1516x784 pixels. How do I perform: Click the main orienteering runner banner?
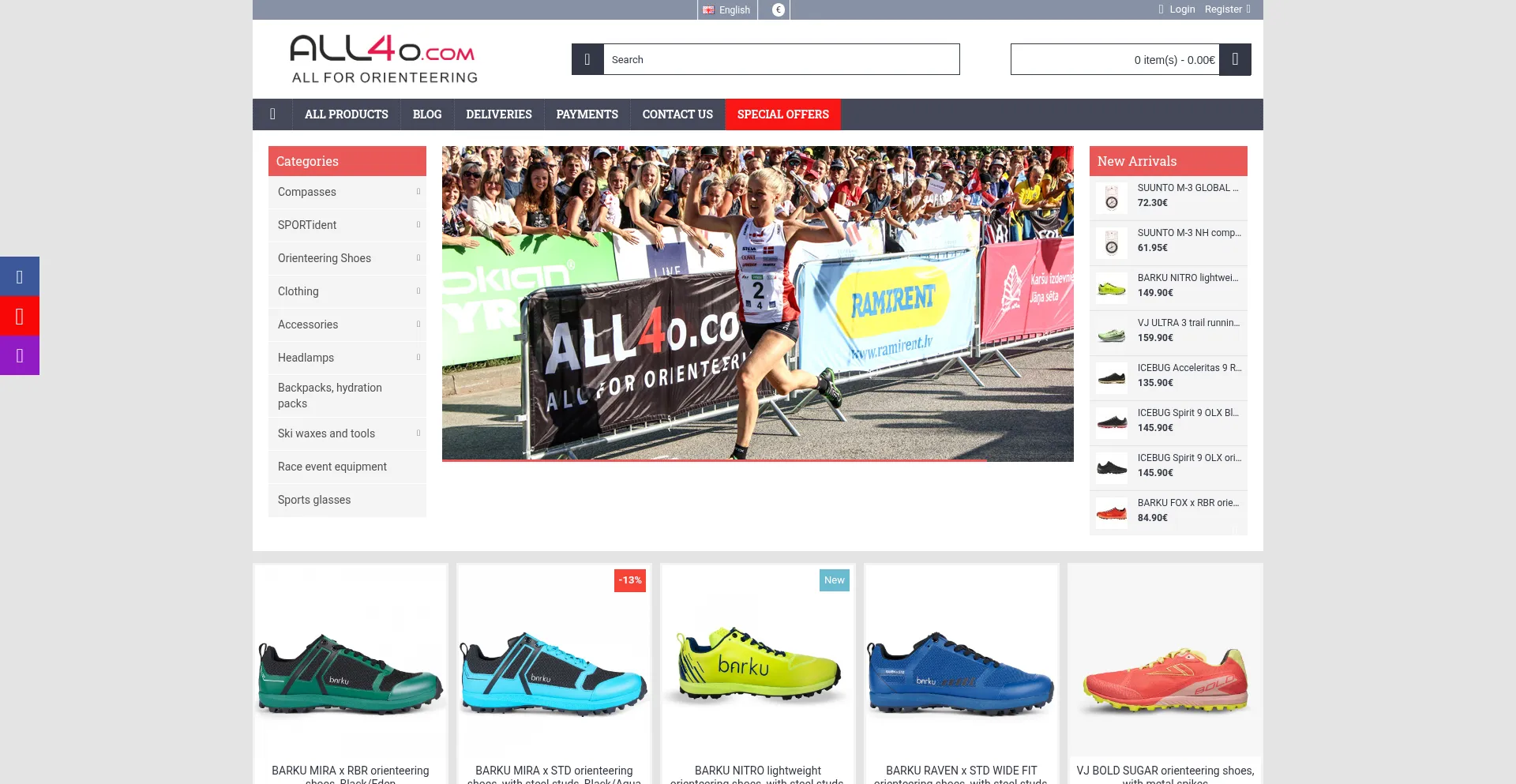(x=758, y=303)
